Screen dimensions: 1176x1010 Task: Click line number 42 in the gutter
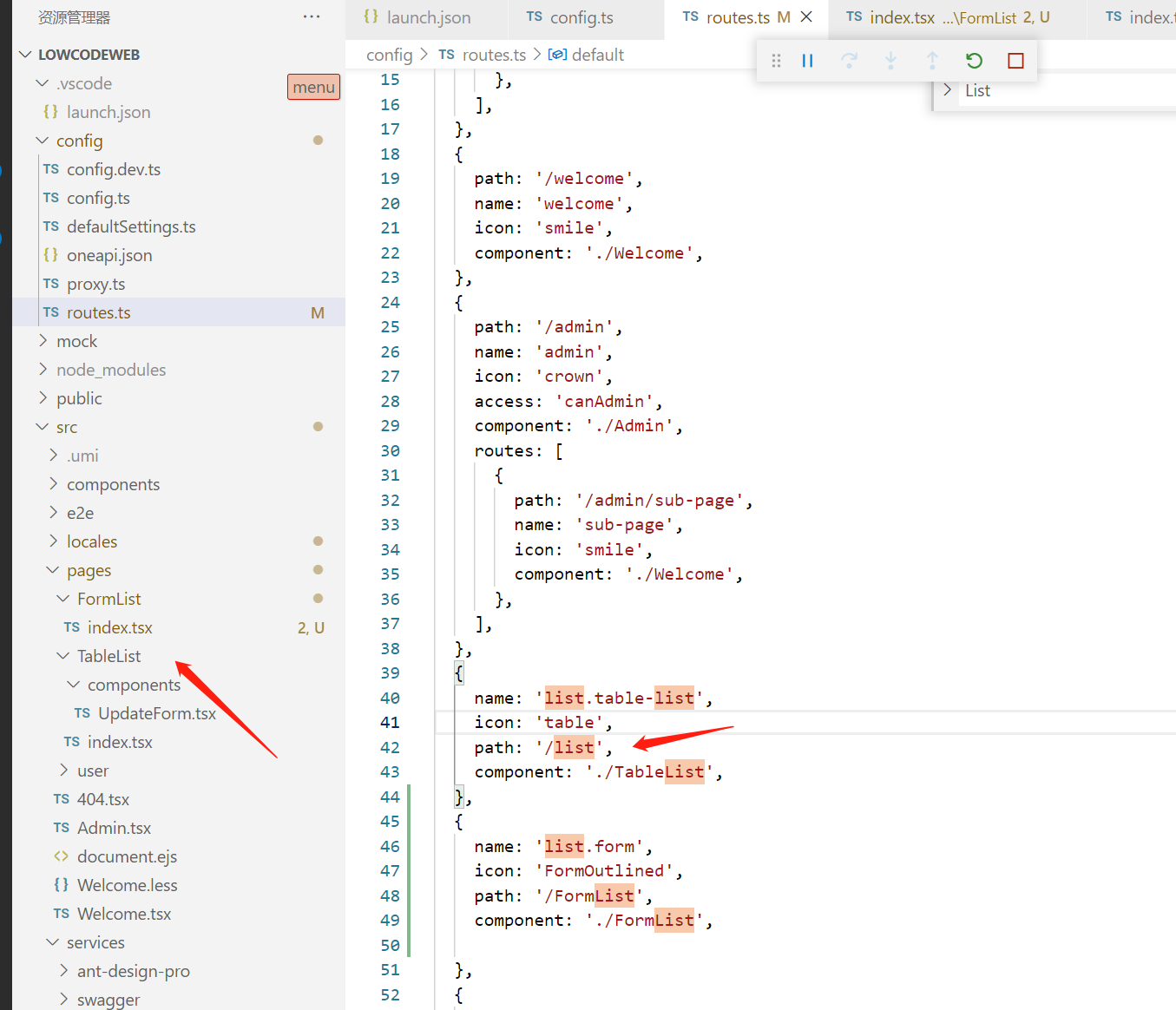391,746
